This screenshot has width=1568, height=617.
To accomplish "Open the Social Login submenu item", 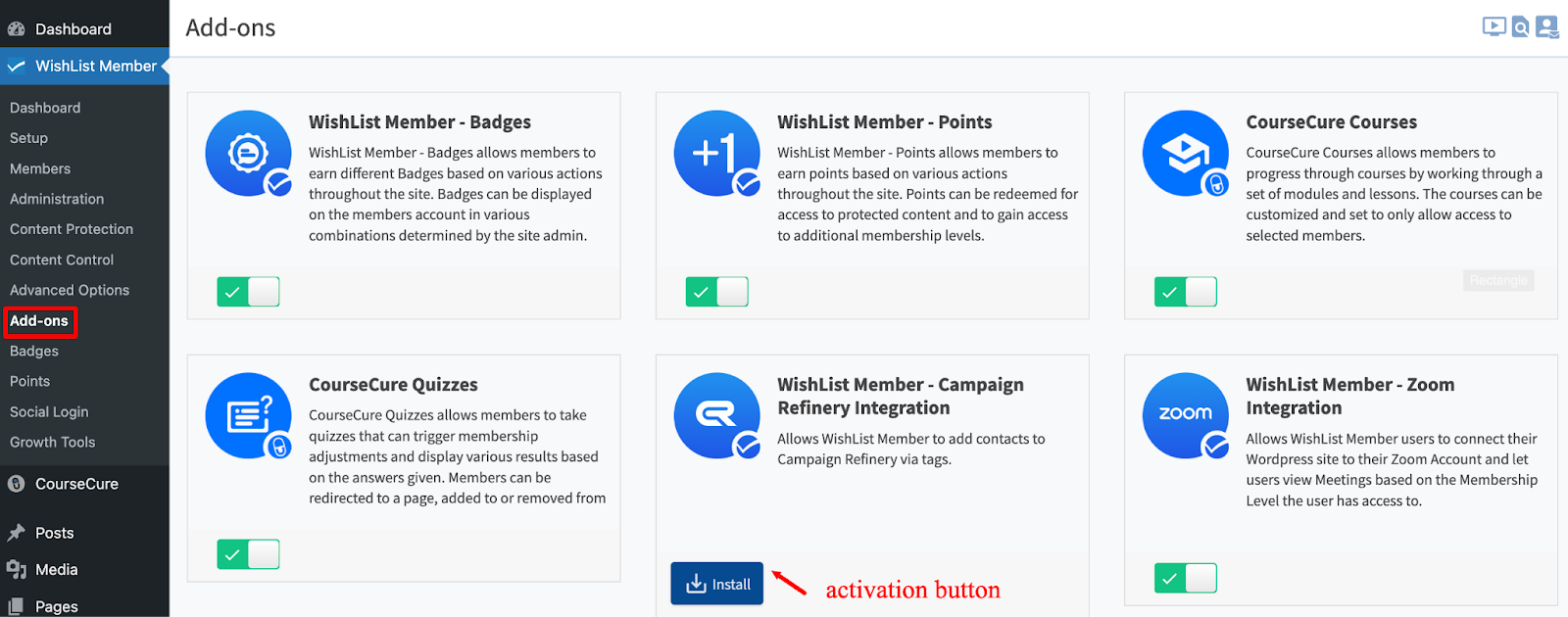I will (x=49, y=411).
